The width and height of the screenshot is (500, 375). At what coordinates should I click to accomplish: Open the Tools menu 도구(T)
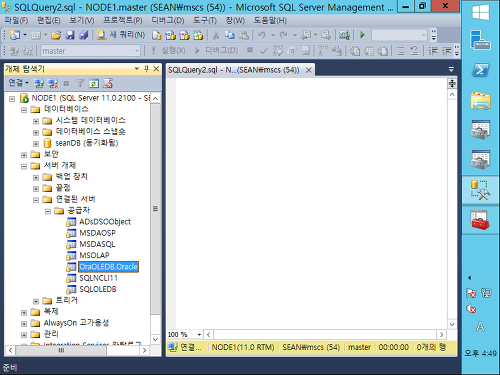tap(205, 21)
